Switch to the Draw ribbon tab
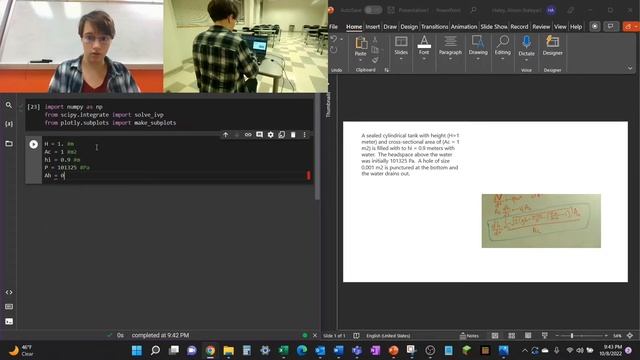Viewport: 640px width, 360px height. (390, 27)
